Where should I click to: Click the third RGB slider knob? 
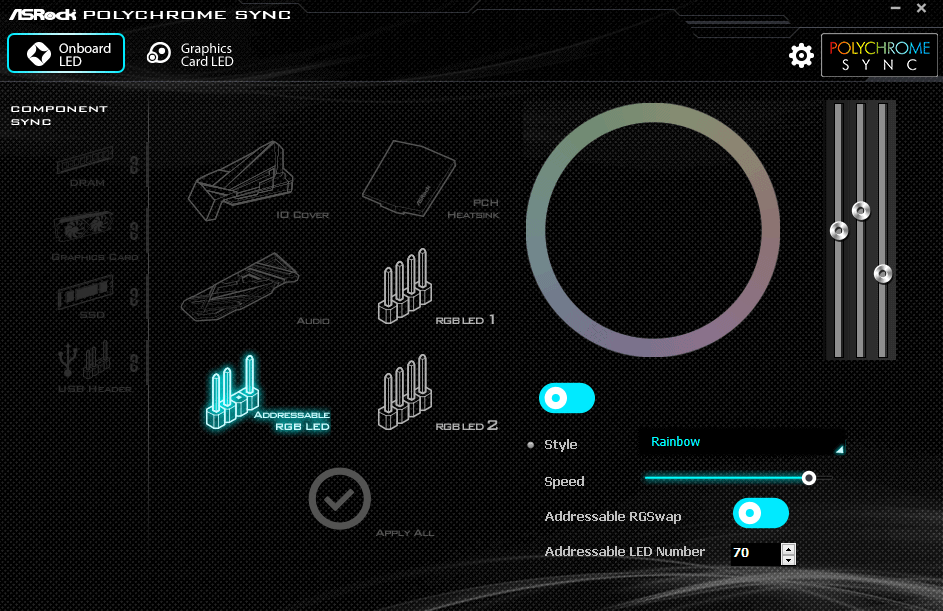pos(883,274)
